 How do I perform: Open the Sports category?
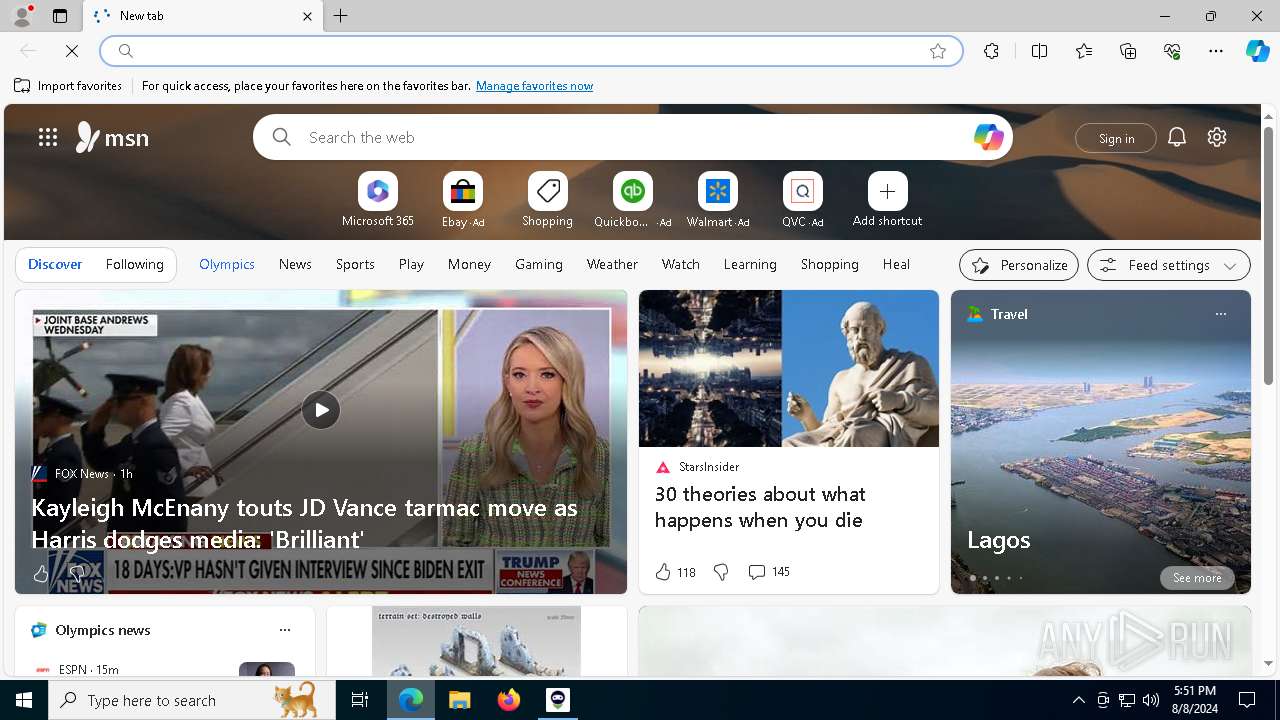click(355, 264)
